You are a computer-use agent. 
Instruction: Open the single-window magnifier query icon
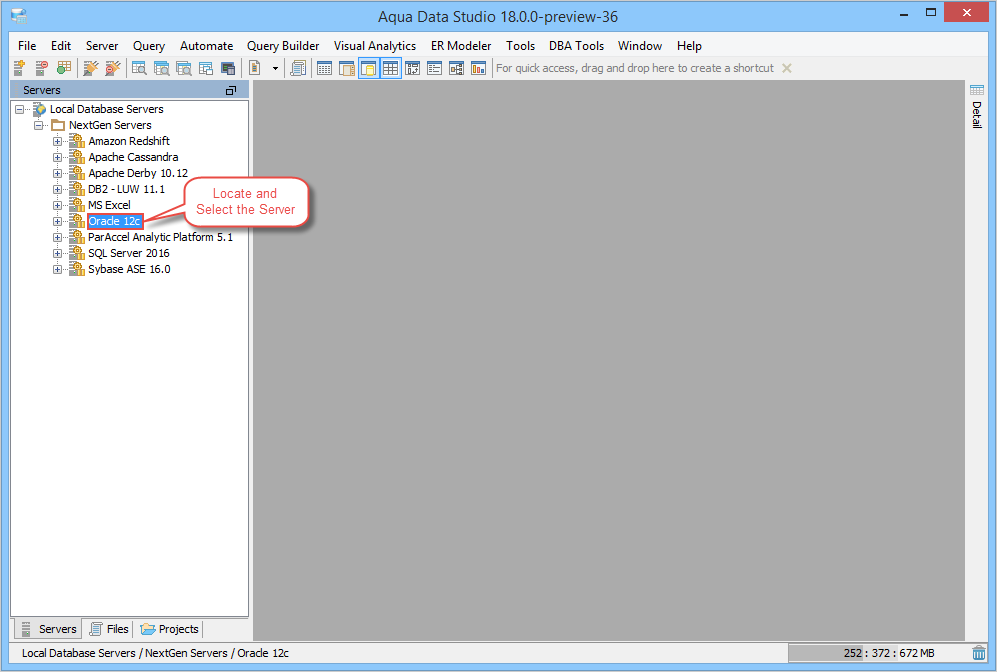point(139,68)
